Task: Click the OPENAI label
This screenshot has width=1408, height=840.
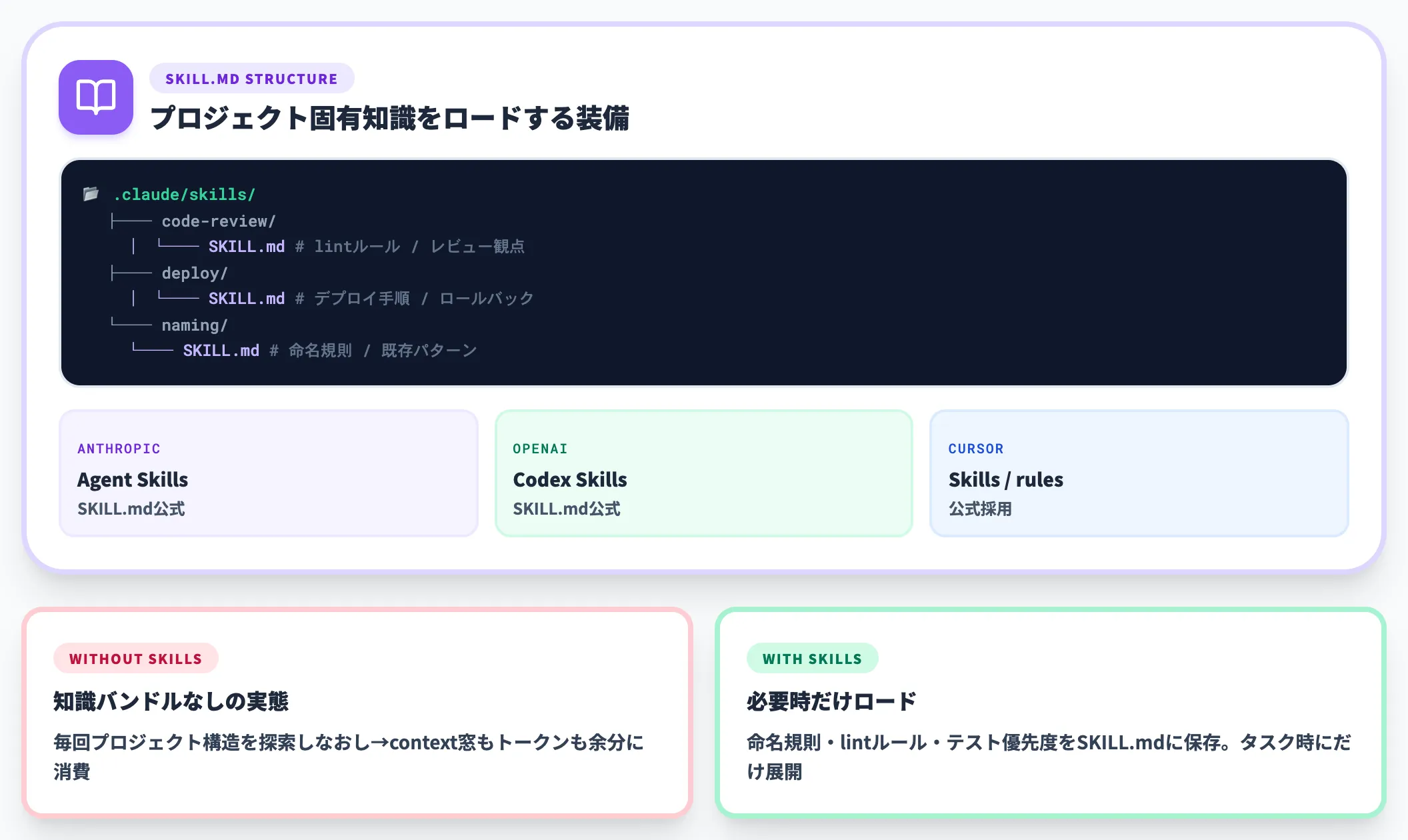Action: (540, 449)
